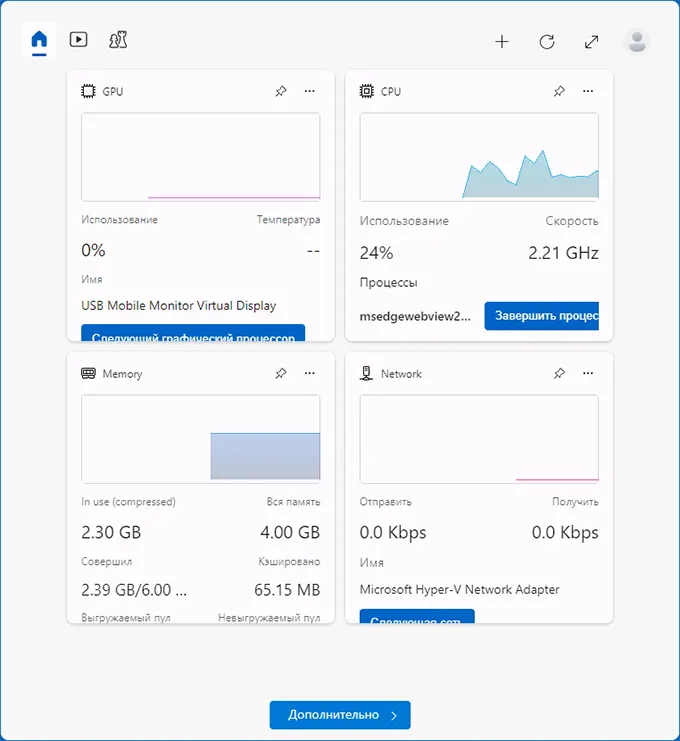Add a new widget with plus icon
680x741 pixels.
click(x=502, y=42)
